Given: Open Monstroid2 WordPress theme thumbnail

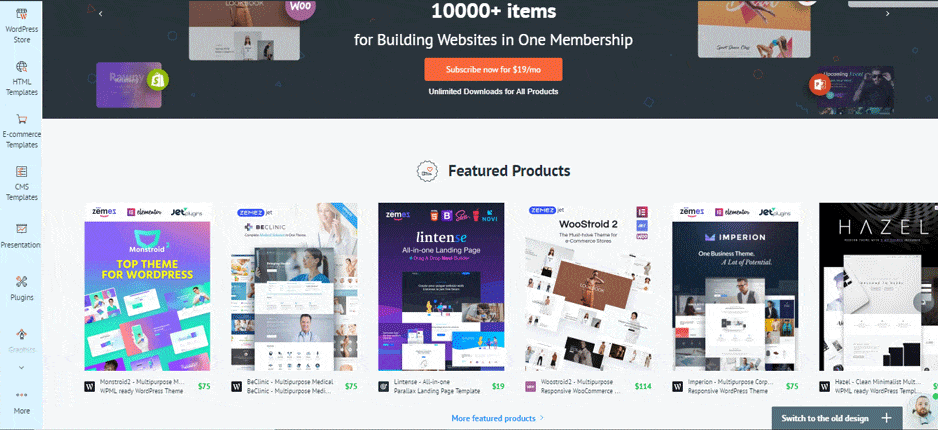Looking at the screenshot, I should 147,287.
